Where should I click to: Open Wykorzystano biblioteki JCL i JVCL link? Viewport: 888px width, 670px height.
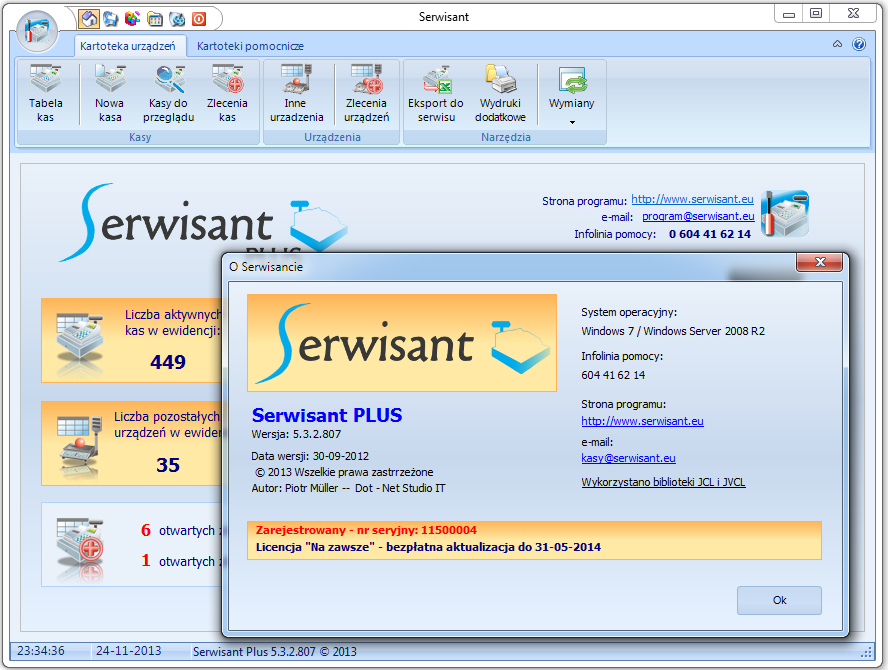[663, 483]
